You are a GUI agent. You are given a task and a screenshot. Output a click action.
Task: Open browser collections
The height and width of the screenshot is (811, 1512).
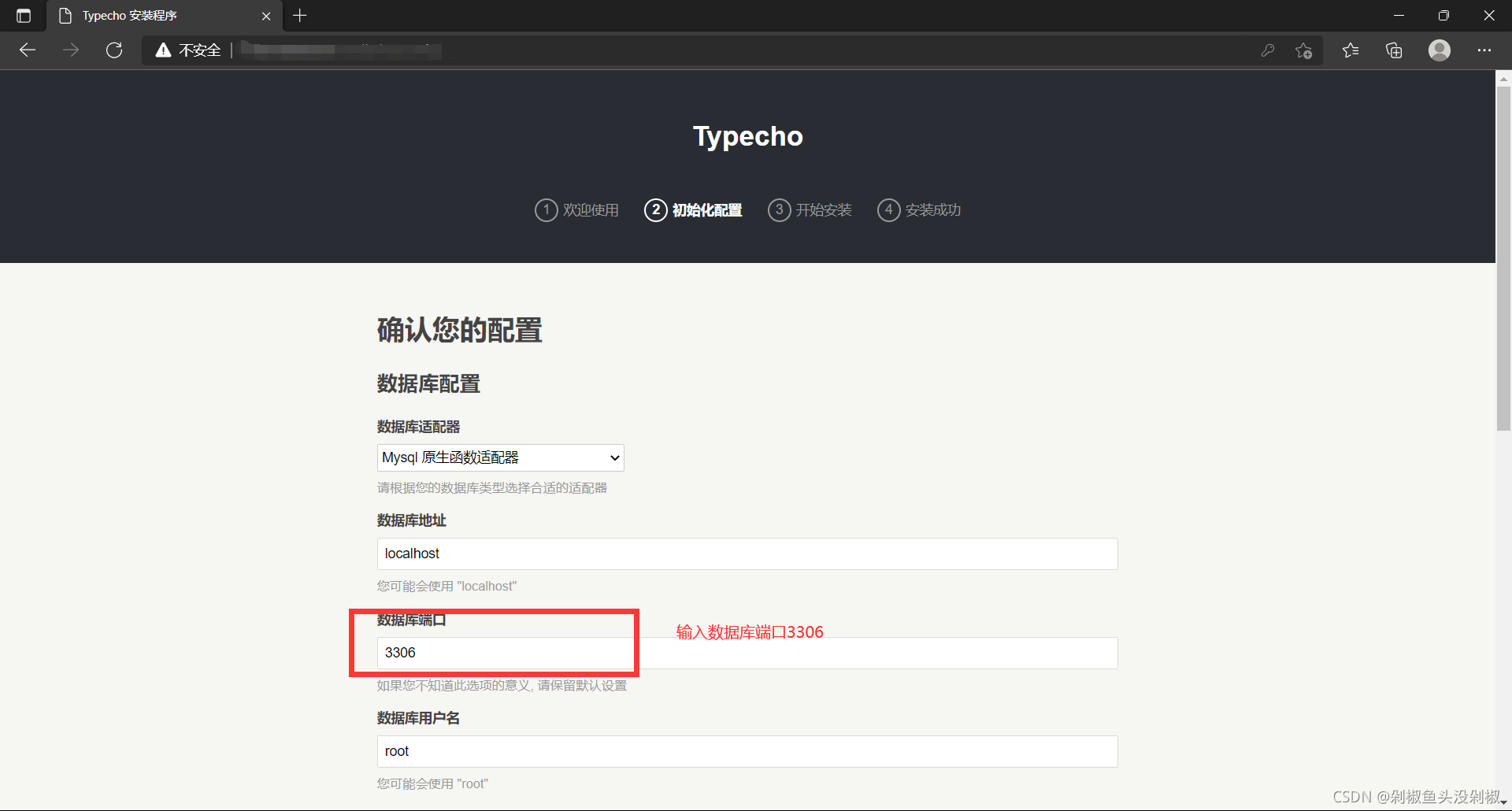(x=1394, y=50)
